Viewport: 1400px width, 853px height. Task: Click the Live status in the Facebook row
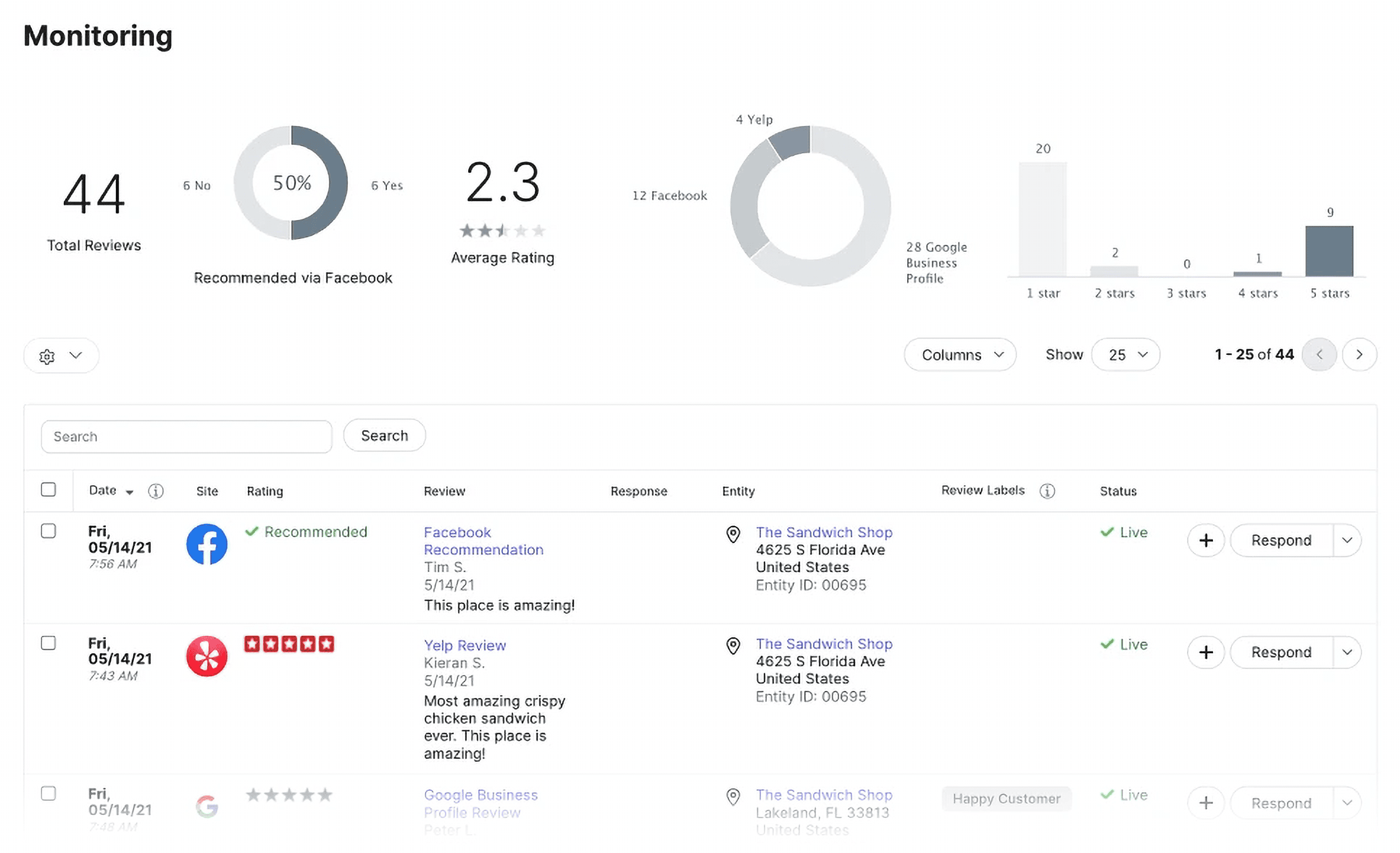[x=1124, y=533]
